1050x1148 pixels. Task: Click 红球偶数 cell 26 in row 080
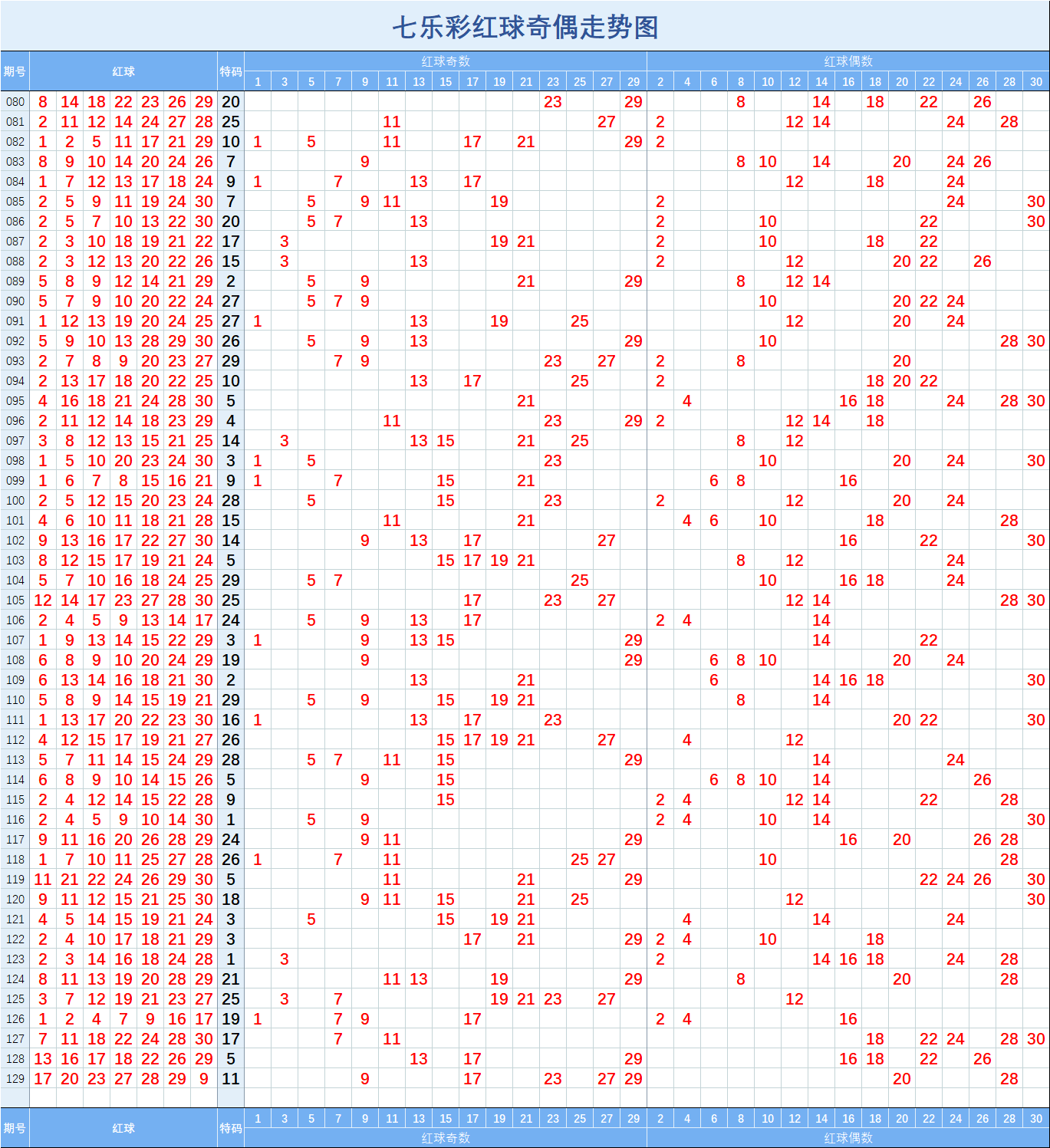tap(983, 102)
